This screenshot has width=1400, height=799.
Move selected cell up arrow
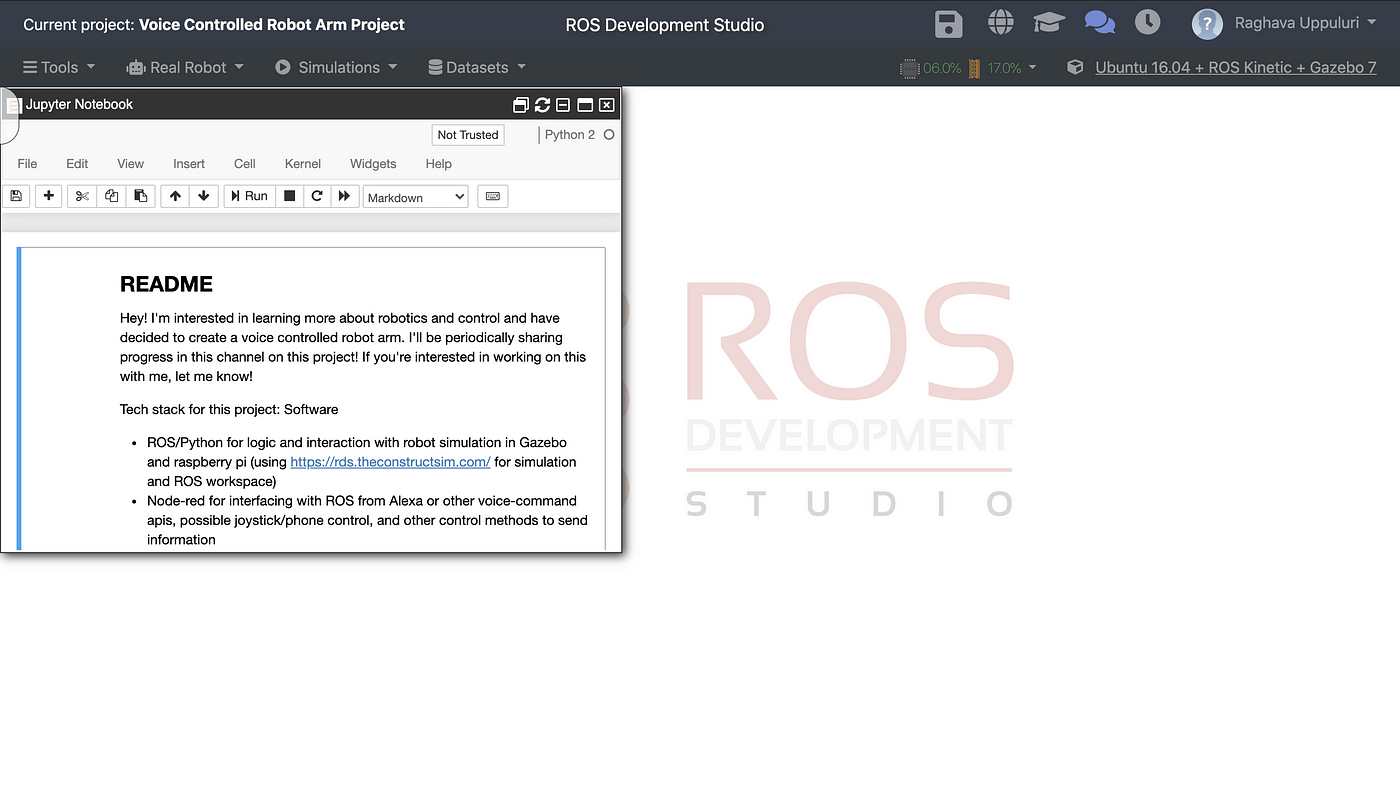click(175, 196)
